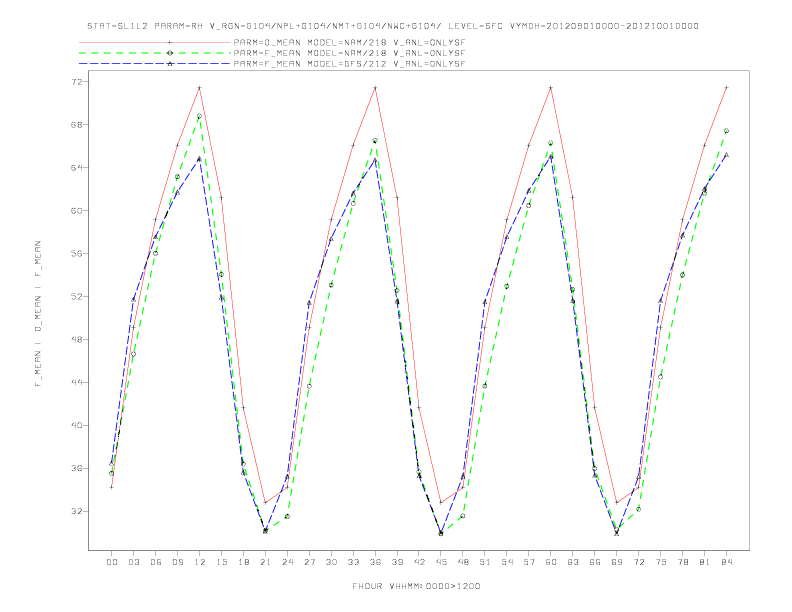Image resolution: width=792 pixels, height=612 pixels.
Task: Click x-axis tick label 39
Action: (398, 562)
